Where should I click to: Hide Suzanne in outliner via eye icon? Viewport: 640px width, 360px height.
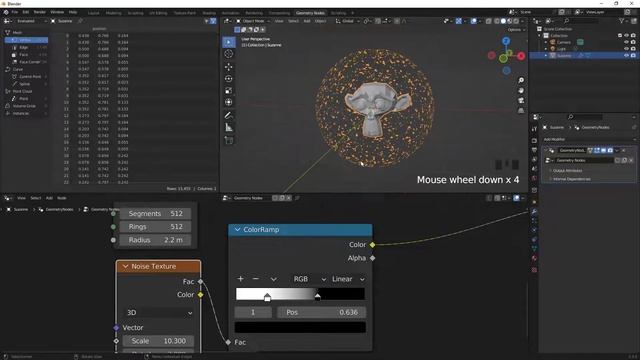[627, 55]
